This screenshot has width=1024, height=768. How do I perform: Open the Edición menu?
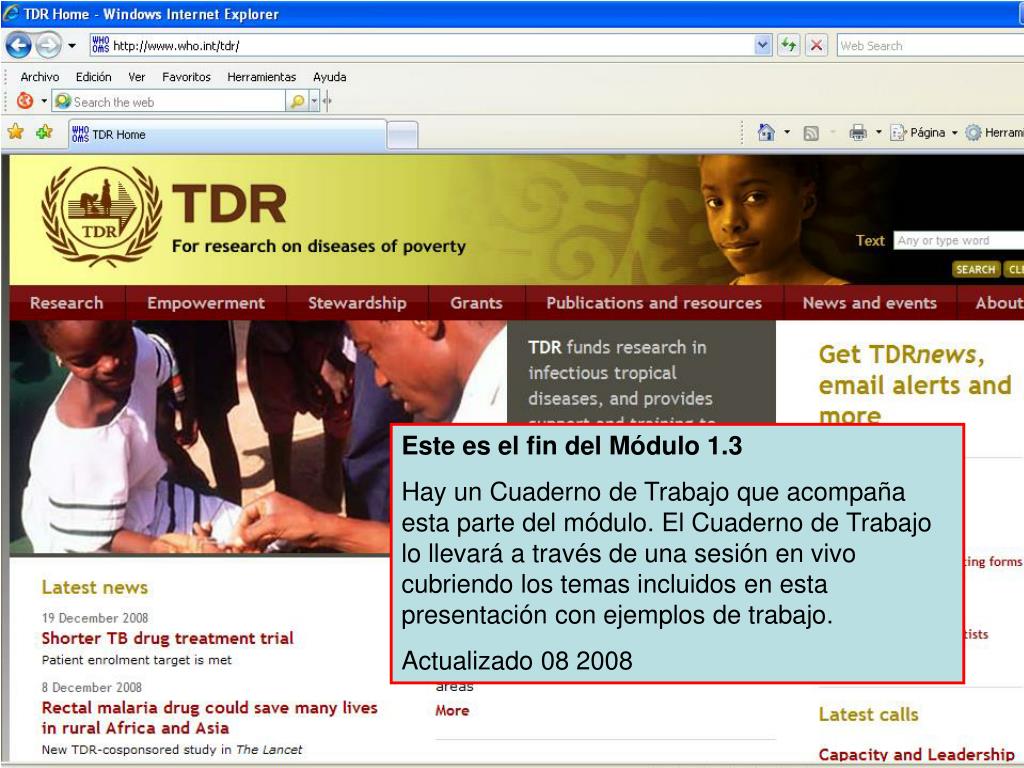tap(93, 77)
